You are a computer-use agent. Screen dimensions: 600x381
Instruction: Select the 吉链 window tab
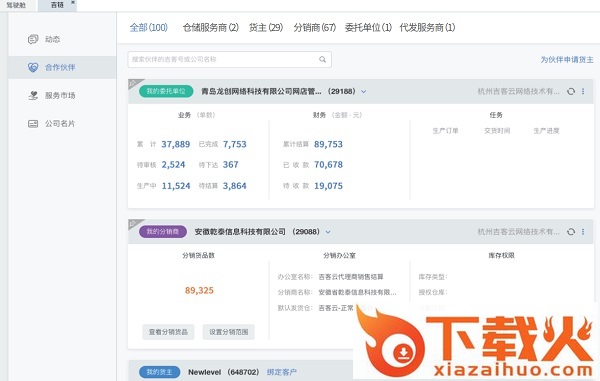pyautogui.click(x=57, y=5)
